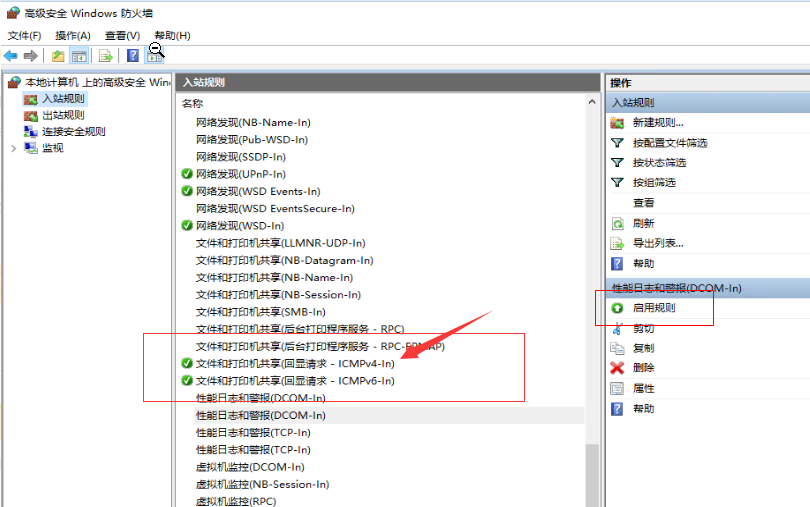The width and height of the screenshot is (810, 507).
Task: Select rule 网络发现(SSDP-In)
Action: tap(241, 157)
